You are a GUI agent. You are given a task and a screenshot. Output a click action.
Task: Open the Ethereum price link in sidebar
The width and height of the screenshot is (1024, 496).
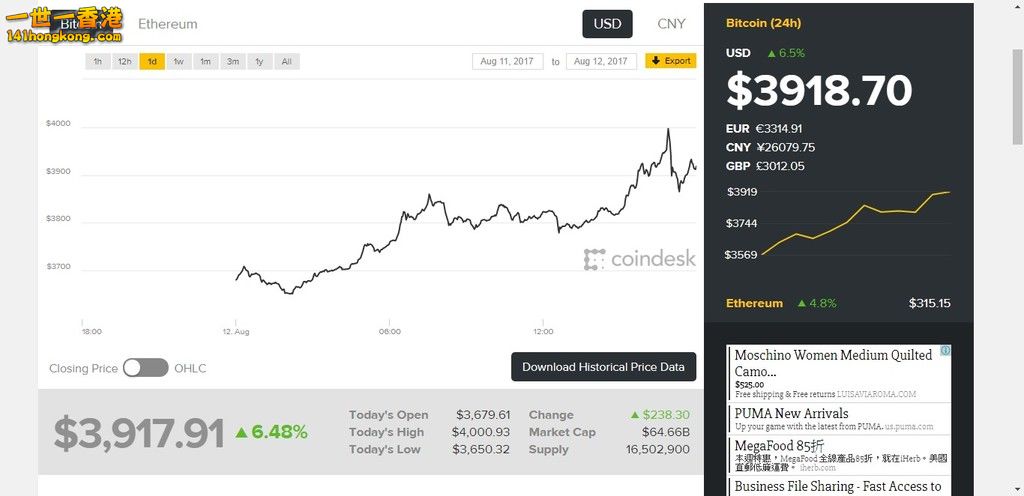755,303
